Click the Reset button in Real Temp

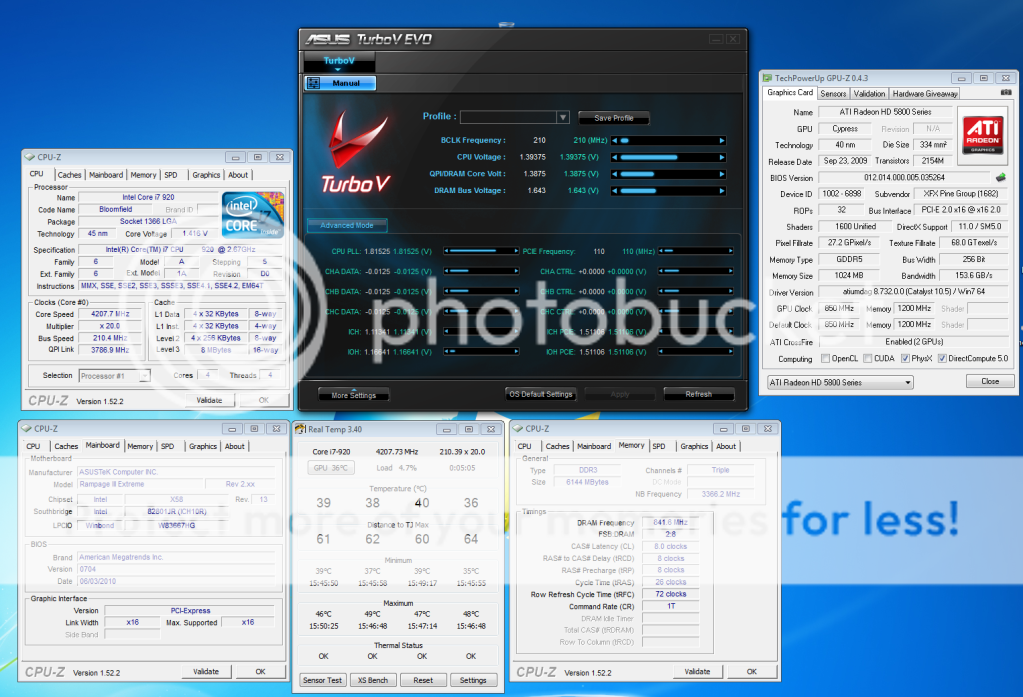coord(423,680)
